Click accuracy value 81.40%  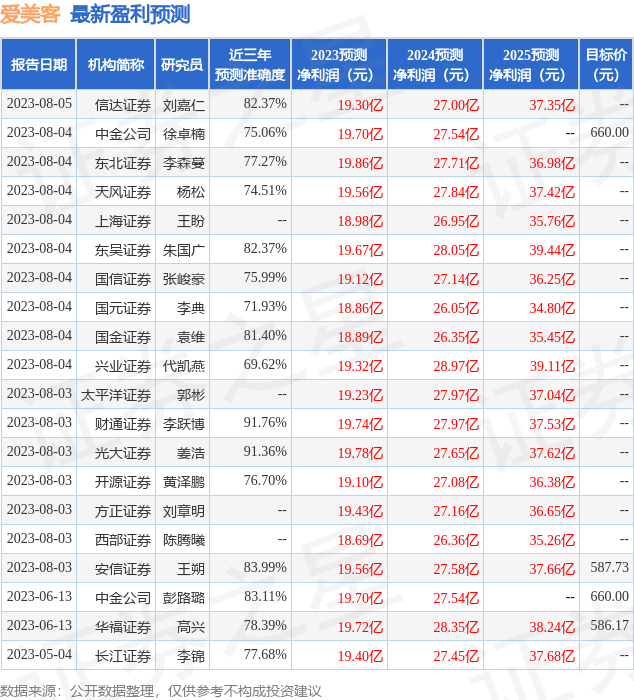click(265, 336)
